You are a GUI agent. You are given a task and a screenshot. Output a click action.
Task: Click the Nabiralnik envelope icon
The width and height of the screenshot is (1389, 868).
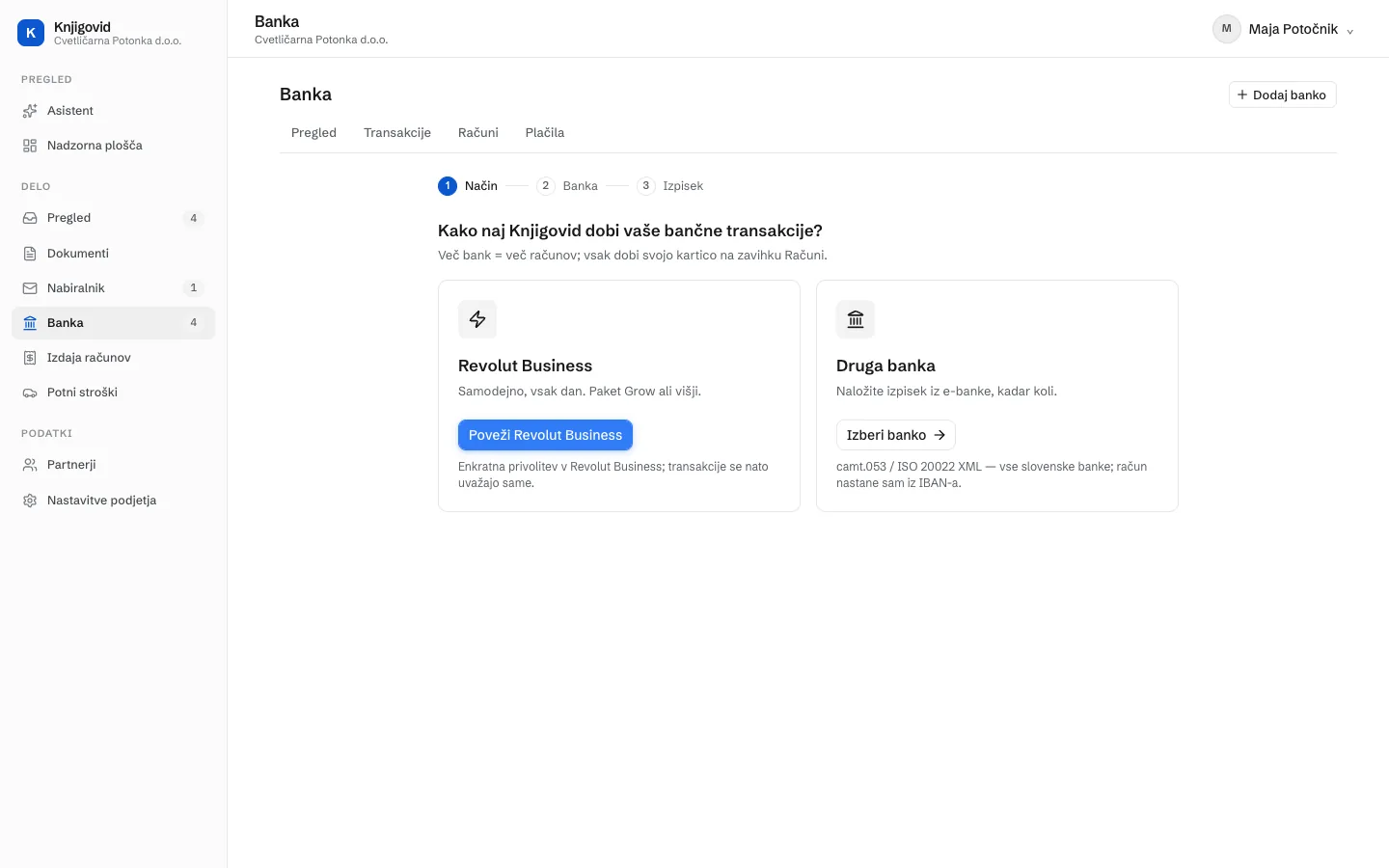[x=30, y=288]
